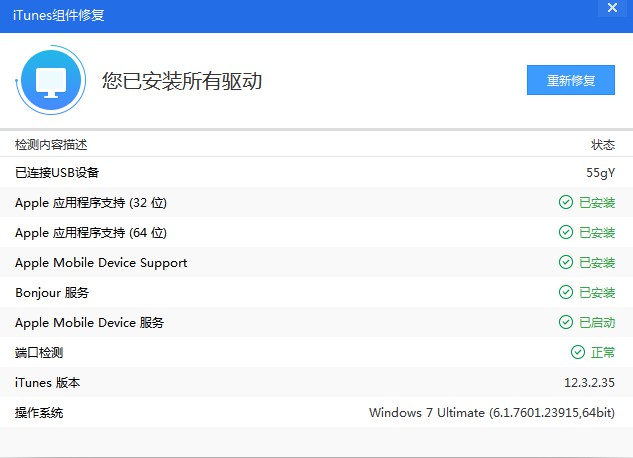This screenshot has height=458, width=633.
Task: Click 已安装 status for Apple Mobile Device Support
Action: (x=597, y=263)
